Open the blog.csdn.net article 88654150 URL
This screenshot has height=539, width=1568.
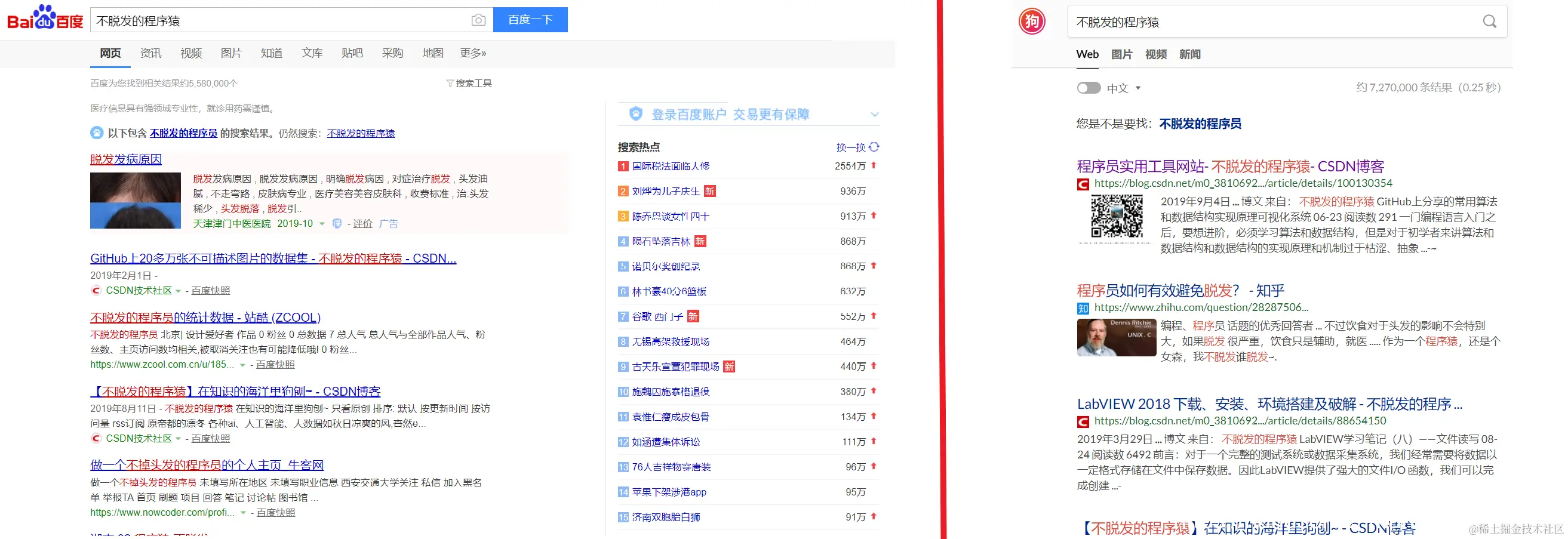(x=1240, y=420)
